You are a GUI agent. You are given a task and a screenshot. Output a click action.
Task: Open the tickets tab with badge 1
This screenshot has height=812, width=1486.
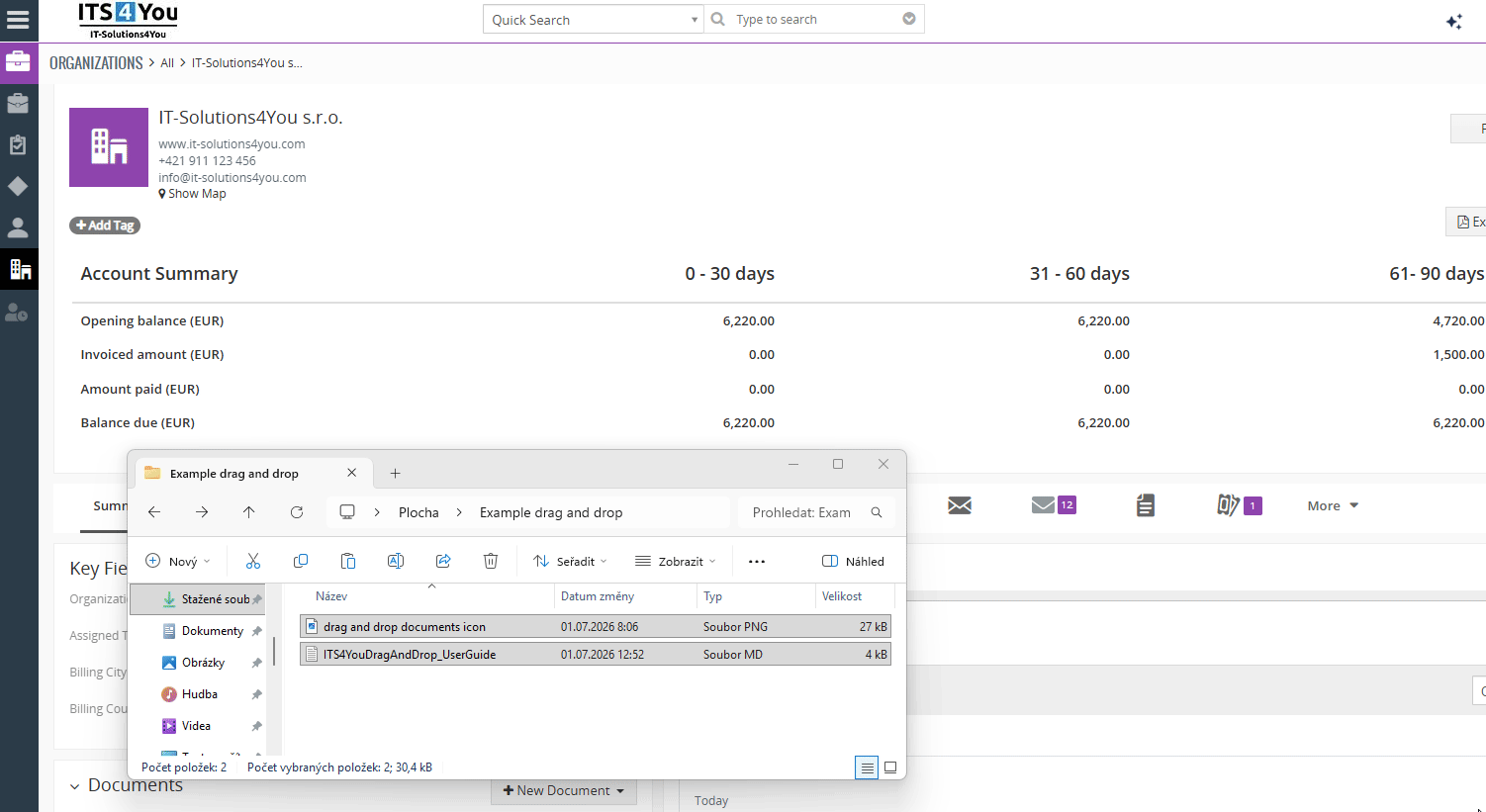[x=1239, y=505]
